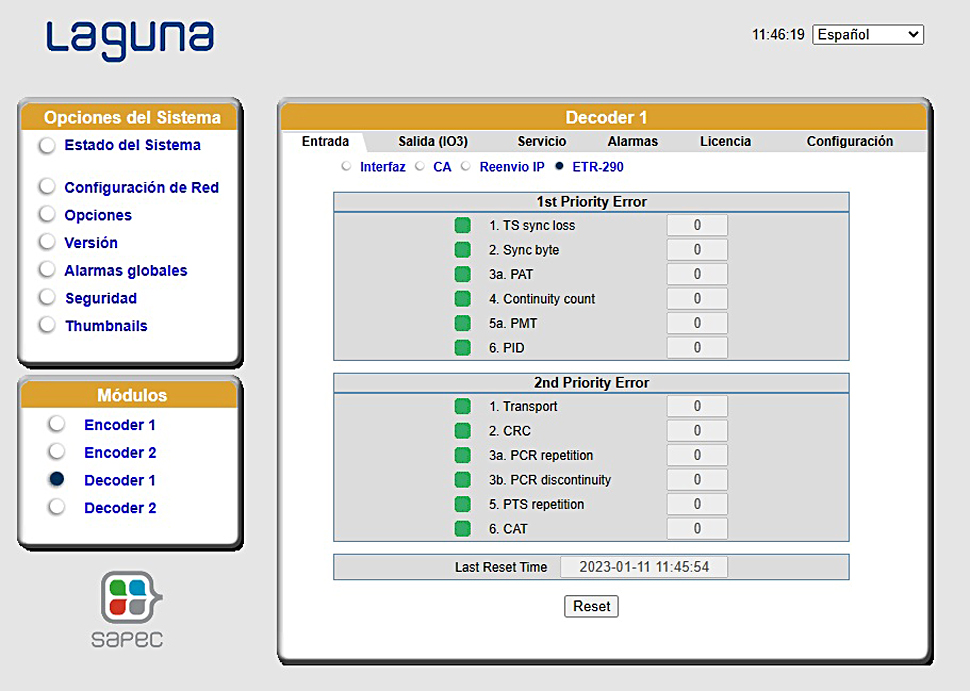Click the TS sync loss counter field
This screenshot has height=691, width=970.
[697, 225]
